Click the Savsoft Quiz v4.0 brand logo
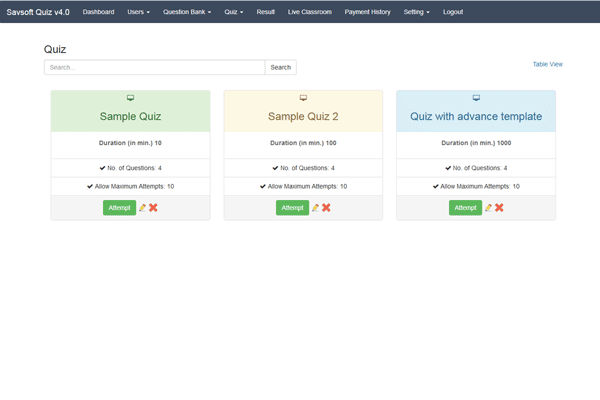The width and height of the screenshot is (600, 400). [38, 12]
